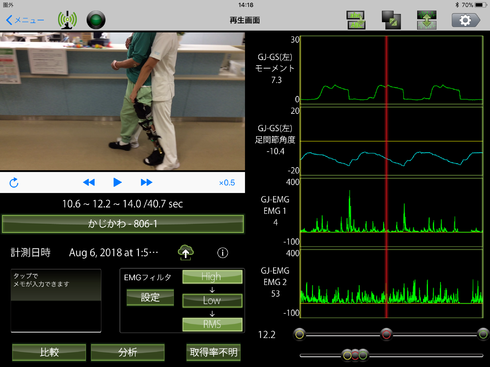The height and width of the screenshot is (367, 490).
Task: Rewind the video playback
Action: tap(89, 182)
